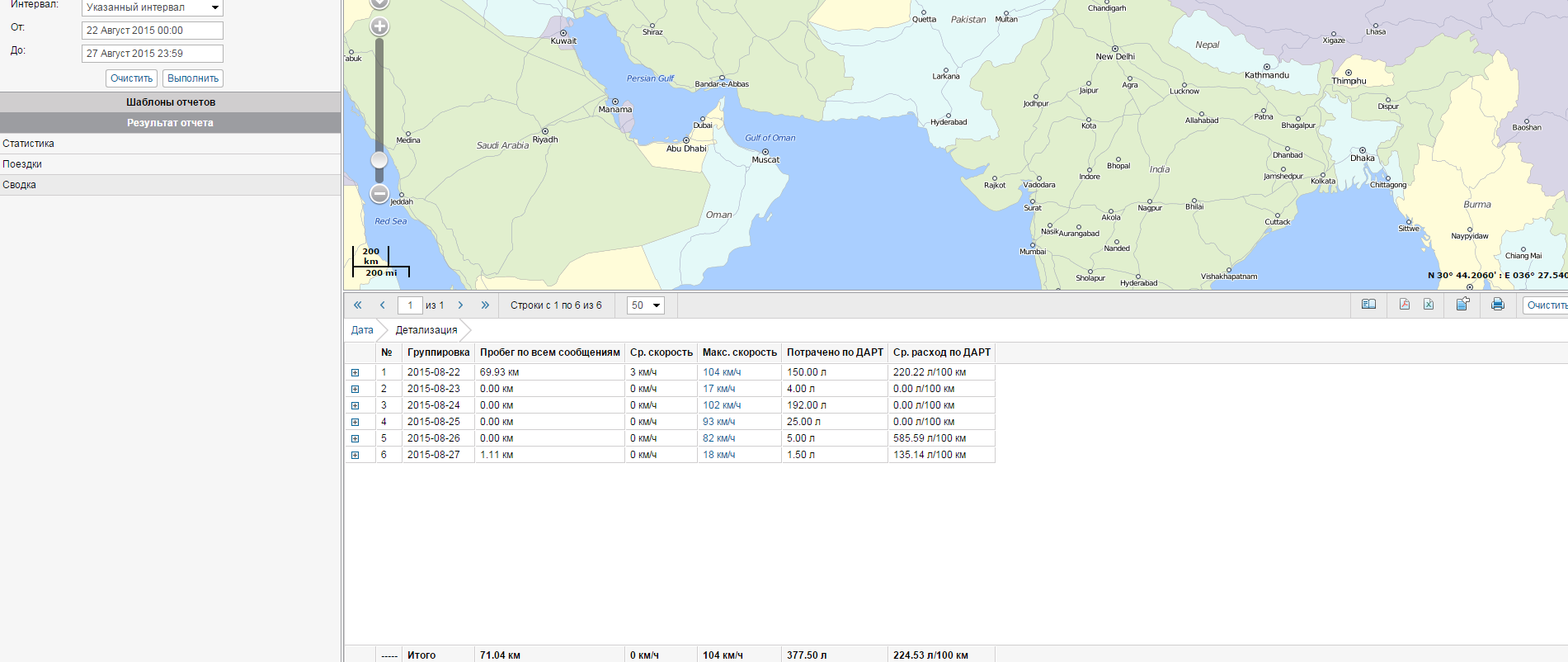Screen dimensions: 1568x662
Task: Print the report with printer icon
Action: (x=1498, y=305)
